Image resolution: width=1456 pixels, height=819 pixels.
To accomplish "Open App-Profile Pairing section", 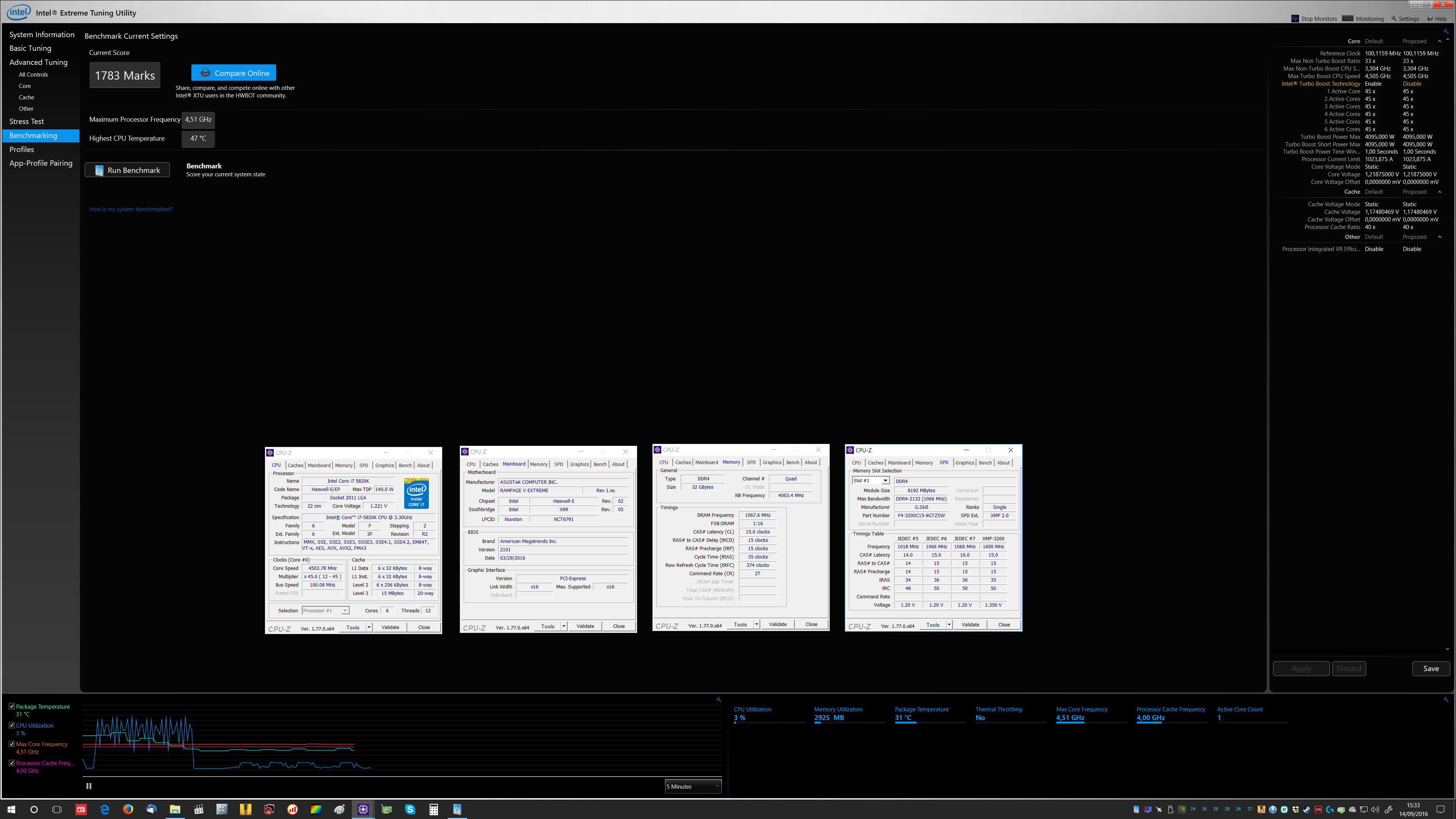I will click(41, 163).
